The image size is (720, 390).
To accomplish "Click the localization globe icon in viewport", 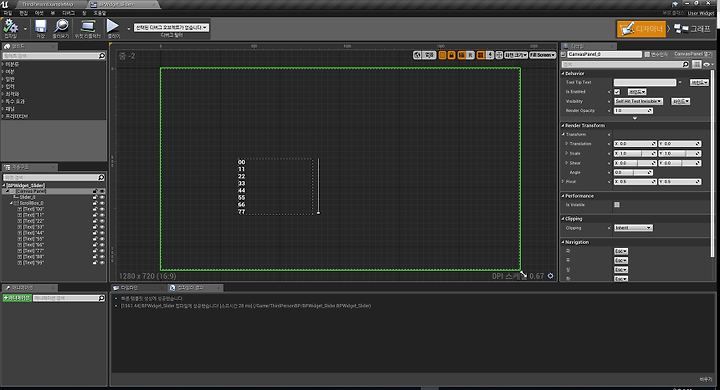I will point(417,55).
